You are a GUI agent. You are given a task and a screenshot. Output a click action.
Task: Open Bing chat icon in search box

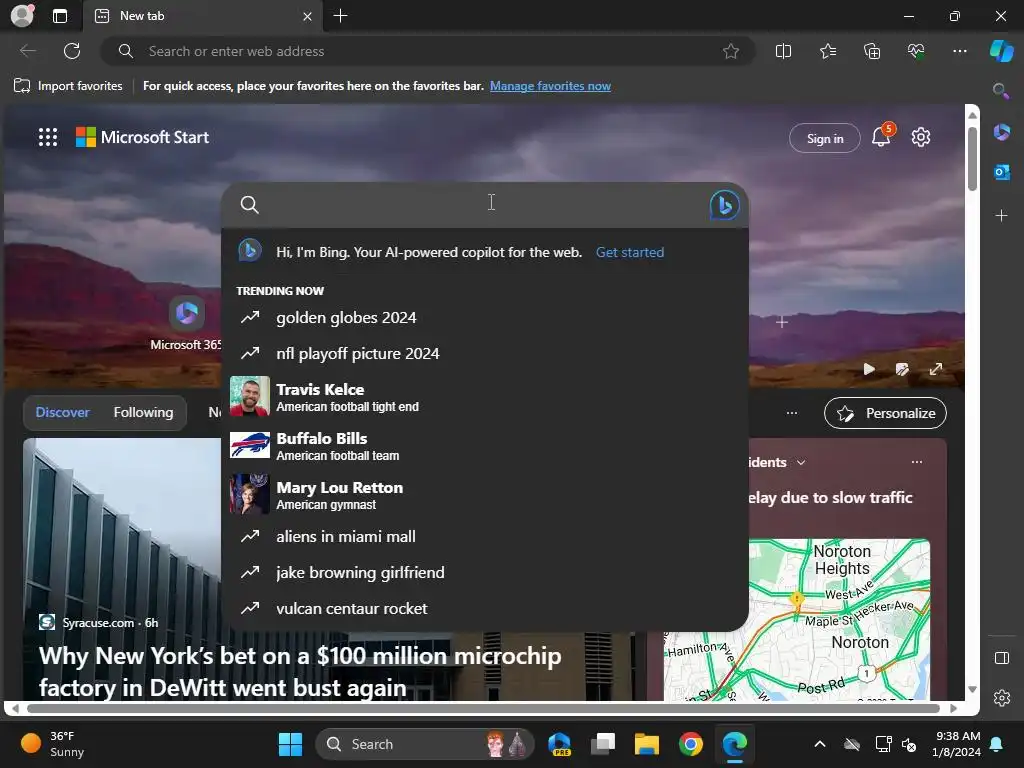pos(724,204)
